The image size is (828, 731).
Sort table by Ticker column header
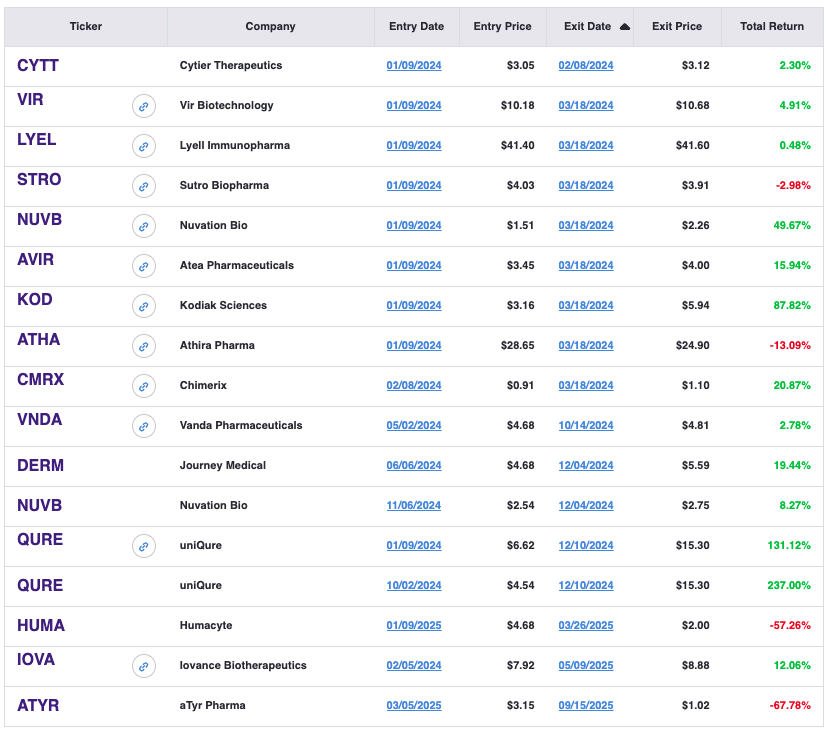tap(86, 27)
